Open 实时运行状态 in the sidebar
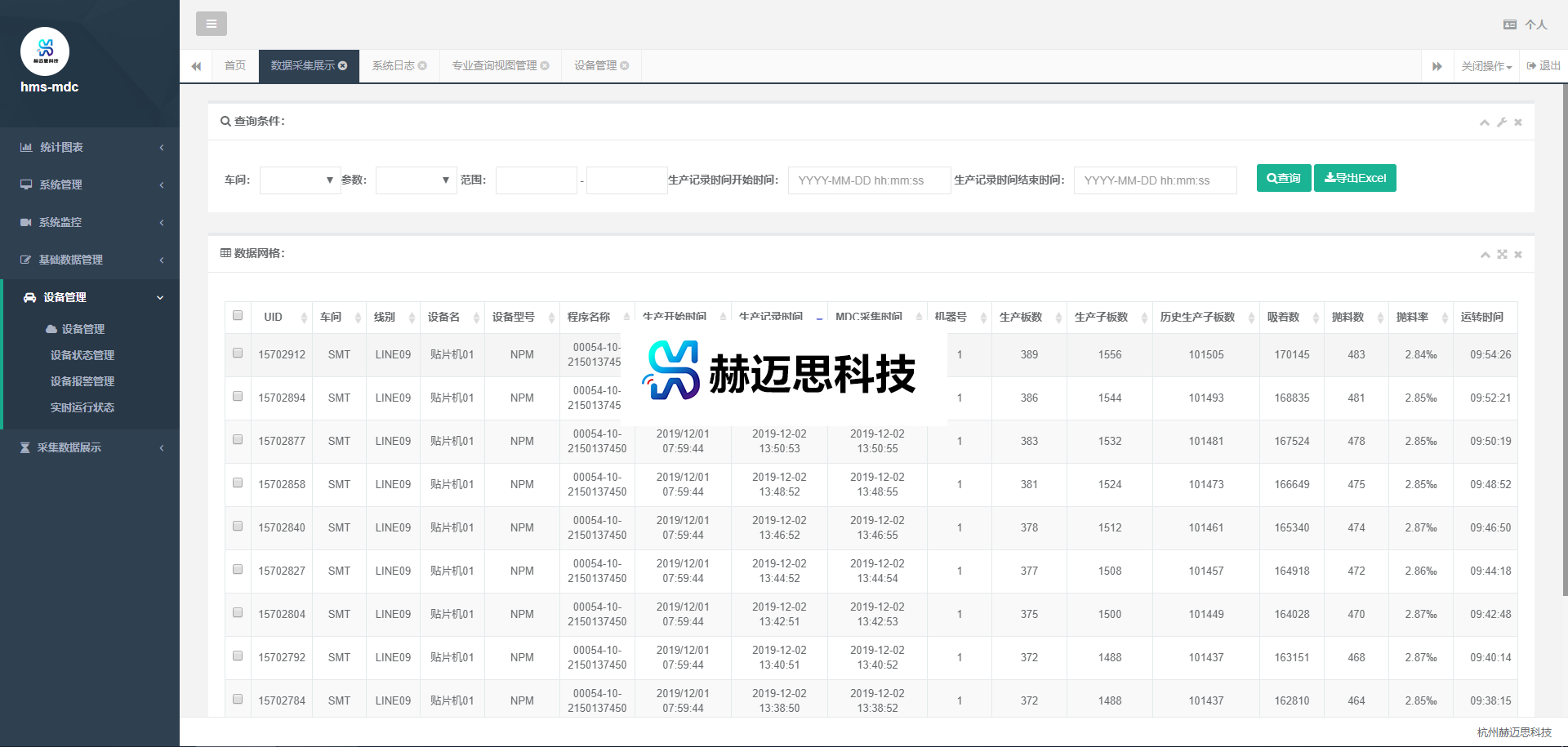Screen dimensions: 1568x747 coord(82,407)
